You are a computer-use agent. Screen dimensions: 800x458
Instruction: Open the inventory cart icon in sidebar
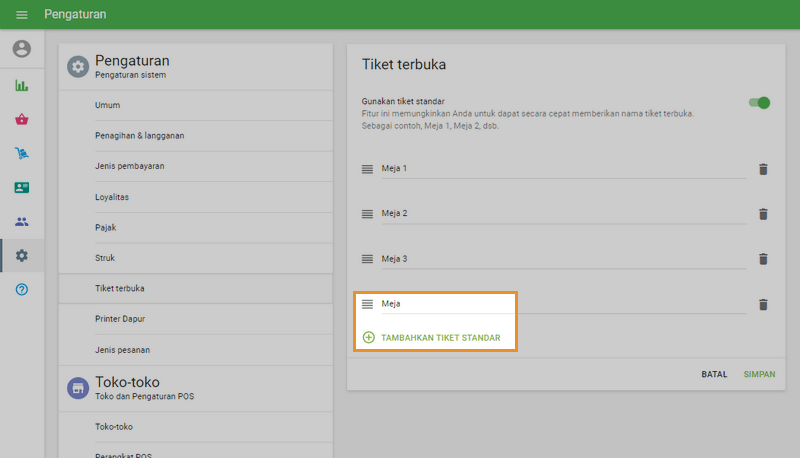(22, 153)
